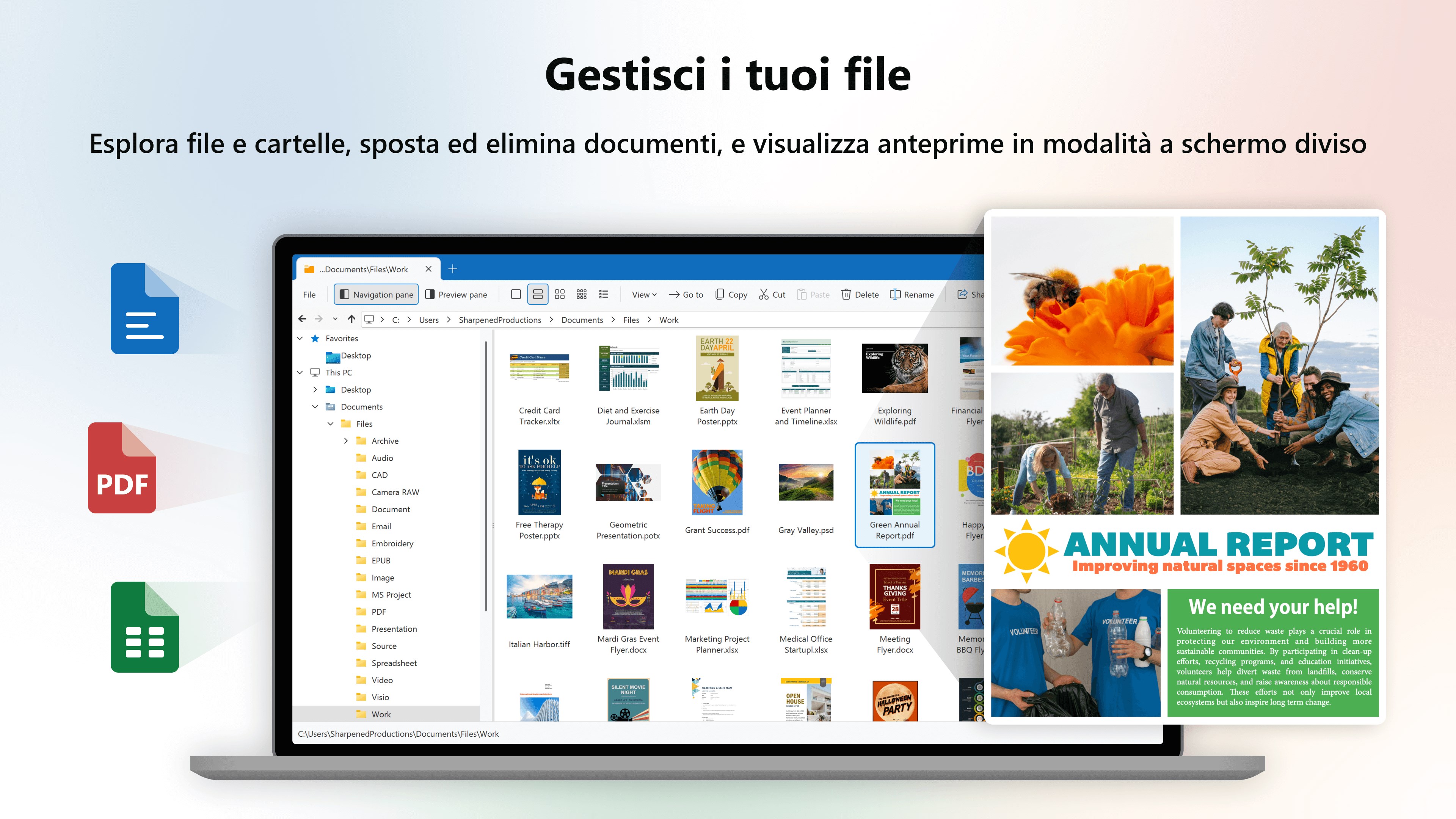
Task: Toggle the Navigation pane button
Action: [x=377, y=295]
